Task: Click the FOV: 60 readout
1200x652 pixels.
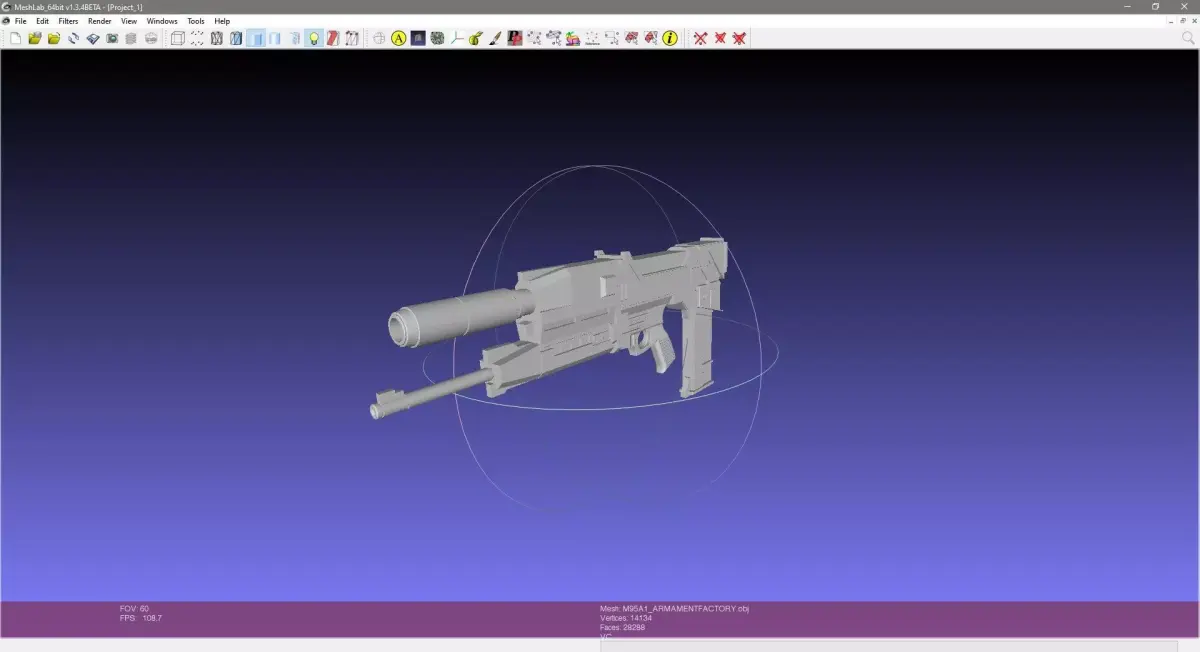Action: pos(134,608)
